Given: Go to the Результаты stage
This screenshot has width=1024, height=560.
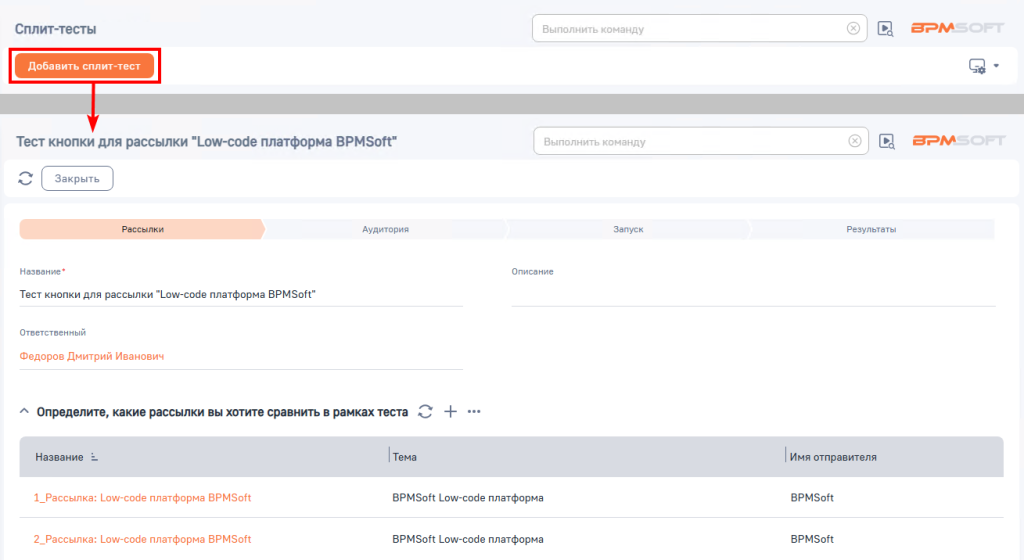Looking at the screenshot, I should point(871,229).
